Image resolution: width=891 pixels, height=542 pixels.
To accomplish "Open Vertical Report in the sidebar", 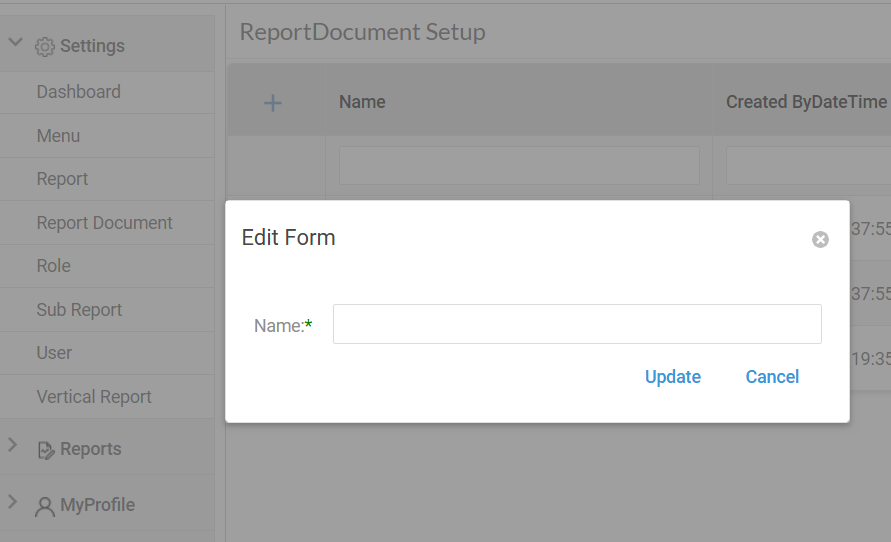I will point(94,397).
